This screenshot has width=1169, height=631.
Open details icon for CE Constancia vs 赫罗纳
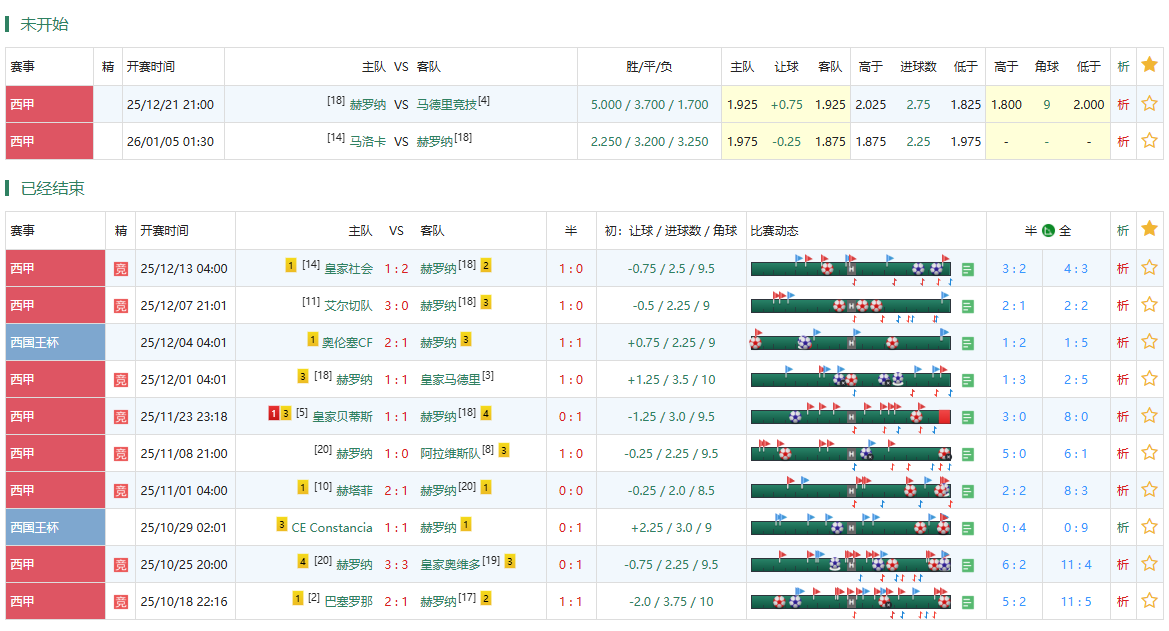click(966, 527)
